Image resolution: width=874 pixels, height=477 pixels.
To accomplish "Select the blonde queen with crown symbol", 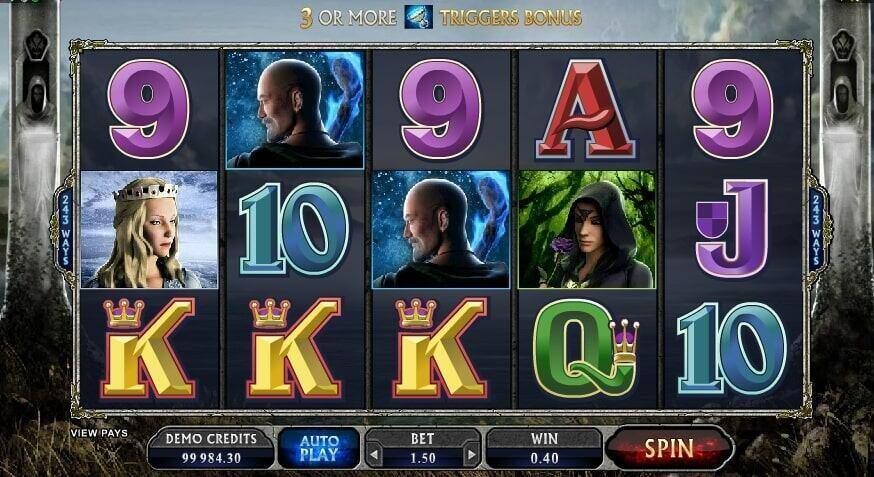I will (x=149, y=230).
